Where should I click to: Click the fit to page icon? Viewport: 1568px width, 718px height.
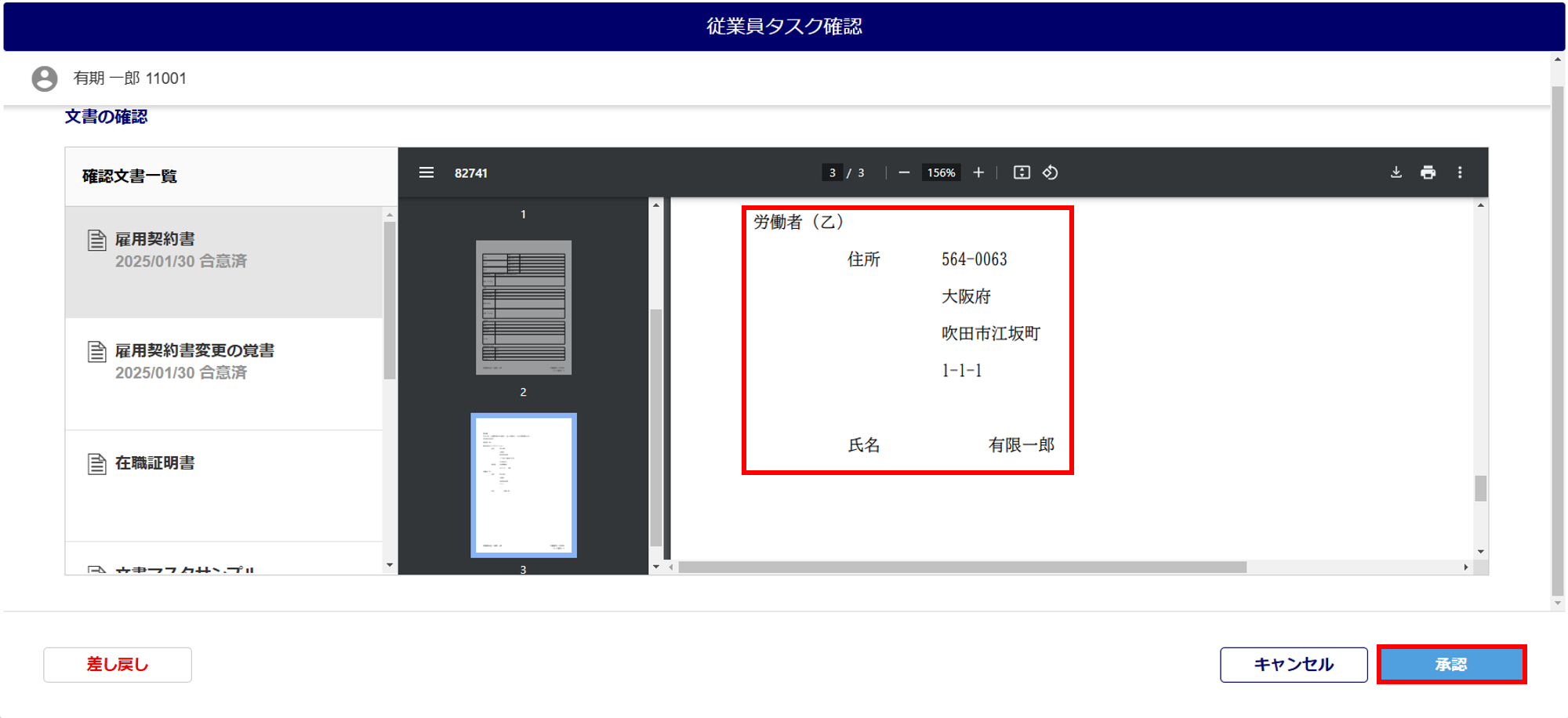[1022, 172]
